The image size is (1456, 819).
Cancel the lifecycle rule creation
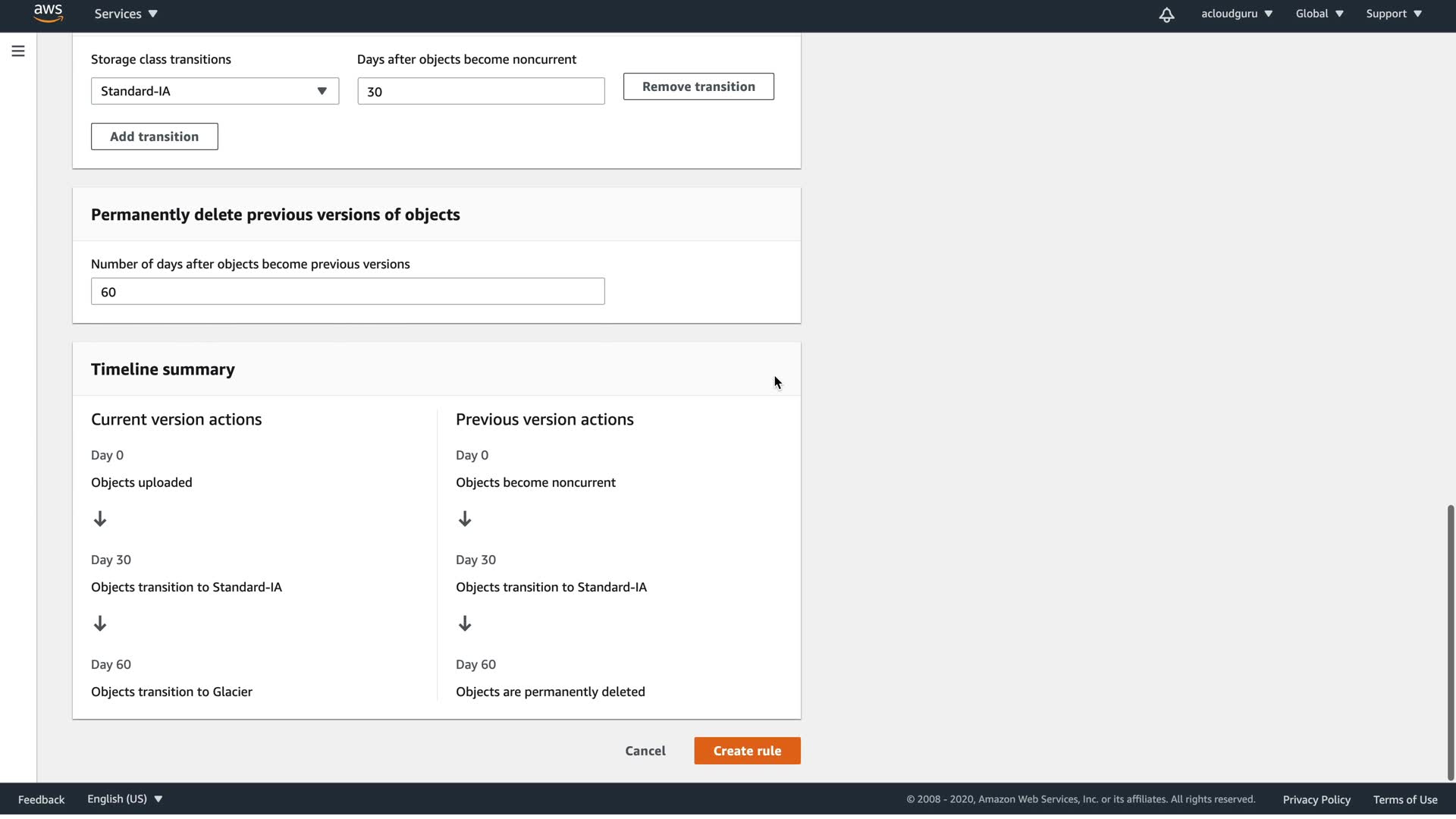coord(645,751)
